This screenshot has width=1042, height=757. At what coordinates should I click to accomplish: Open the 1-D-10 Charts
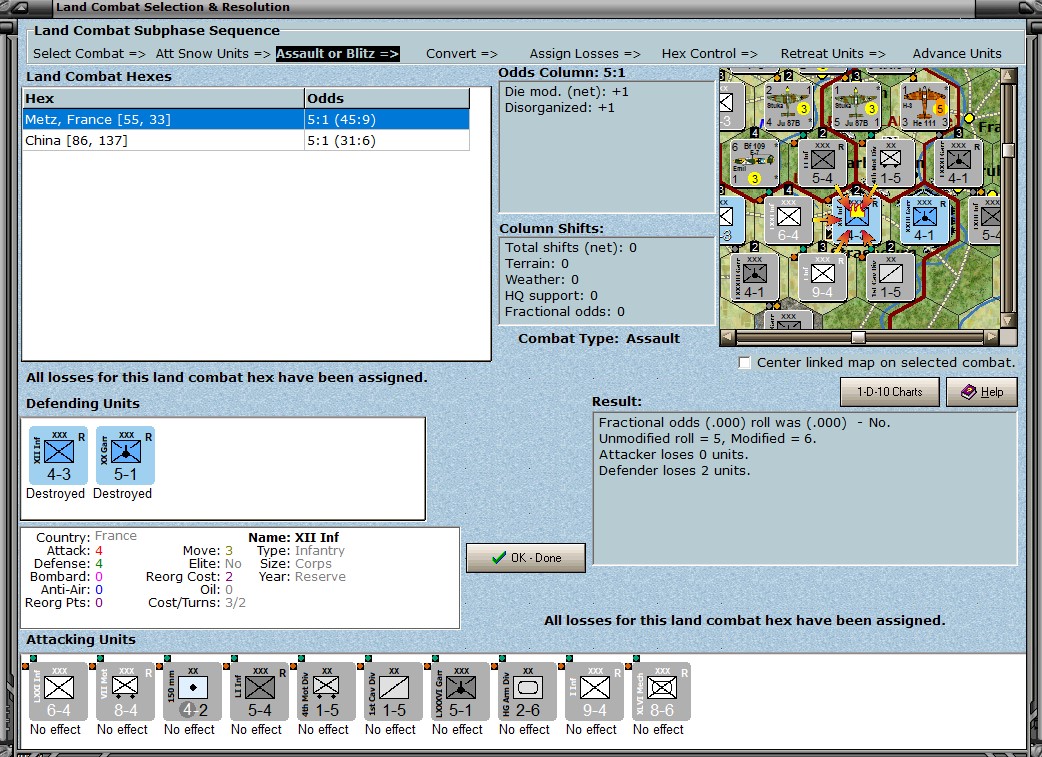(890, 391)
